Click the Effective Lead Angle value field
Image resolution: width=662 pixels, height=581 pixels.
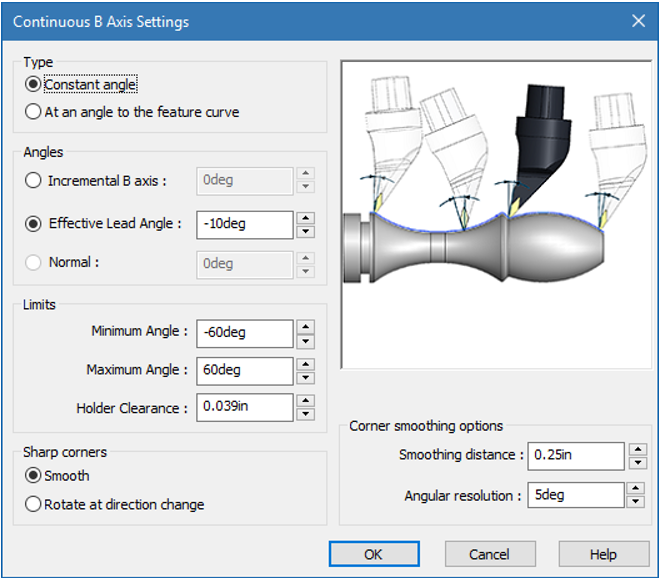244,225
